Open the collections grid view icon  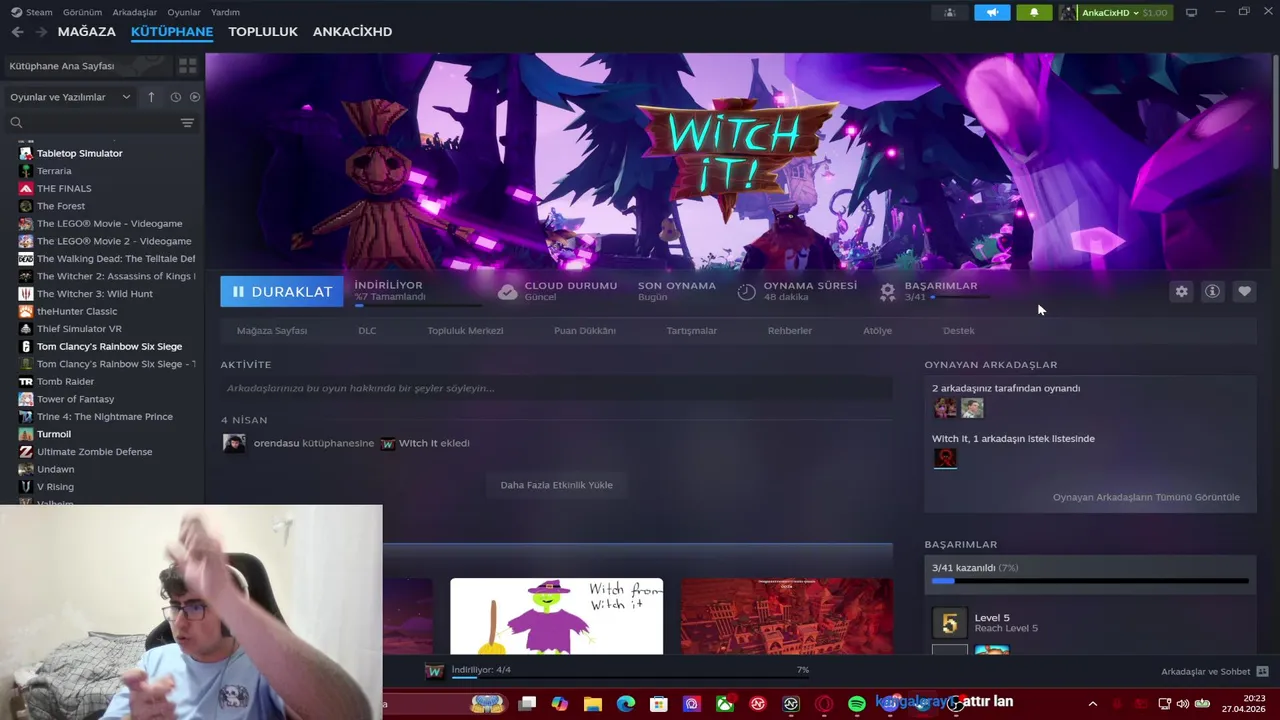point(187,66)
